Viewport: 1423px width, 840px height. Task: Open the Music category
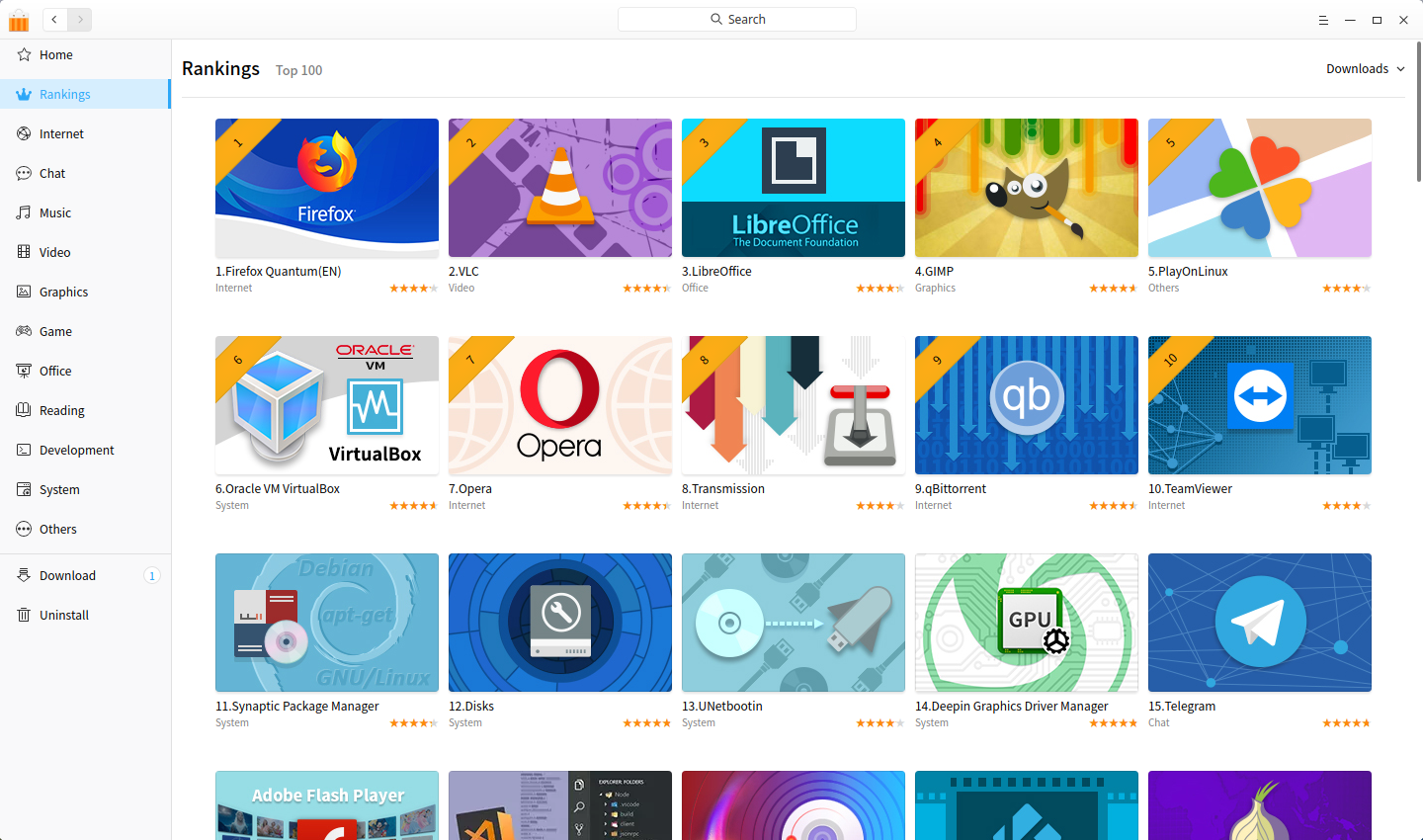85,212
